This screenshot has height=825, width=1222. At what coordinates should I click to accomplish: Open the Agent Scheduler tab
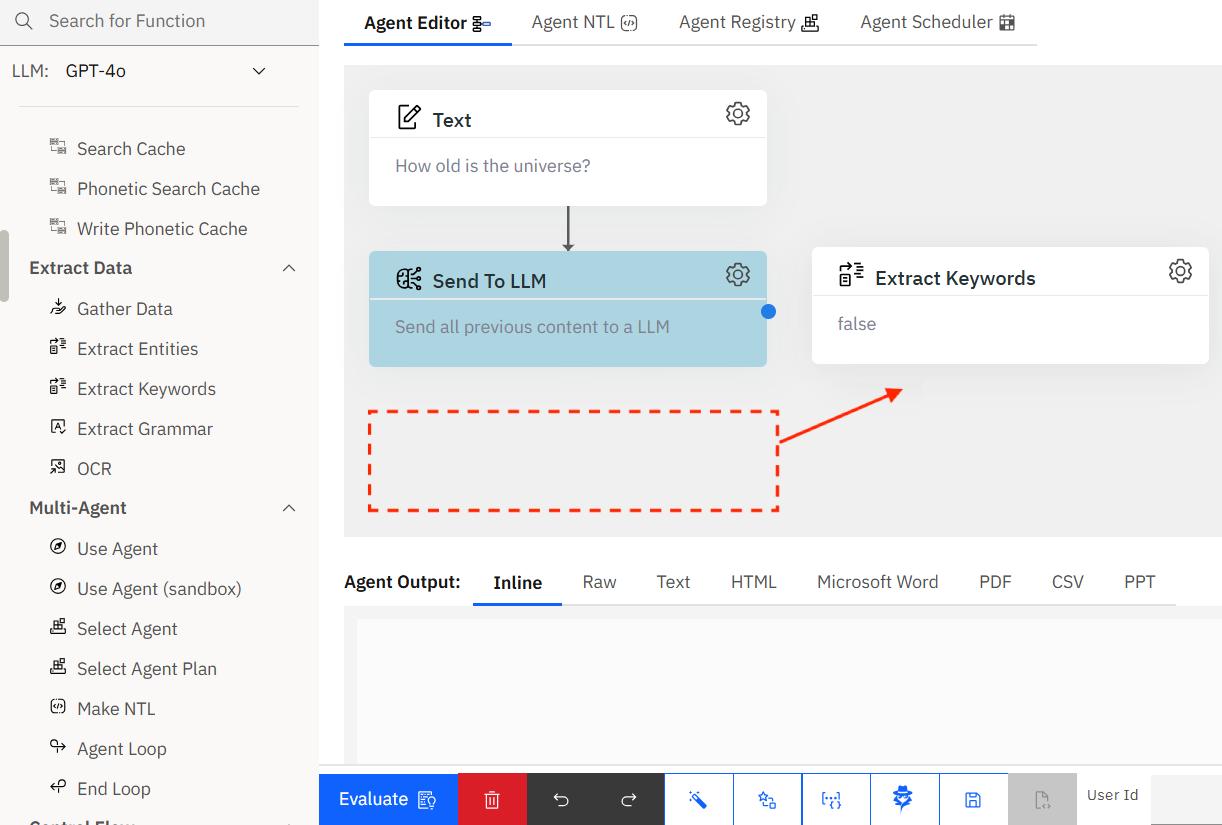(x=938, y=22)
